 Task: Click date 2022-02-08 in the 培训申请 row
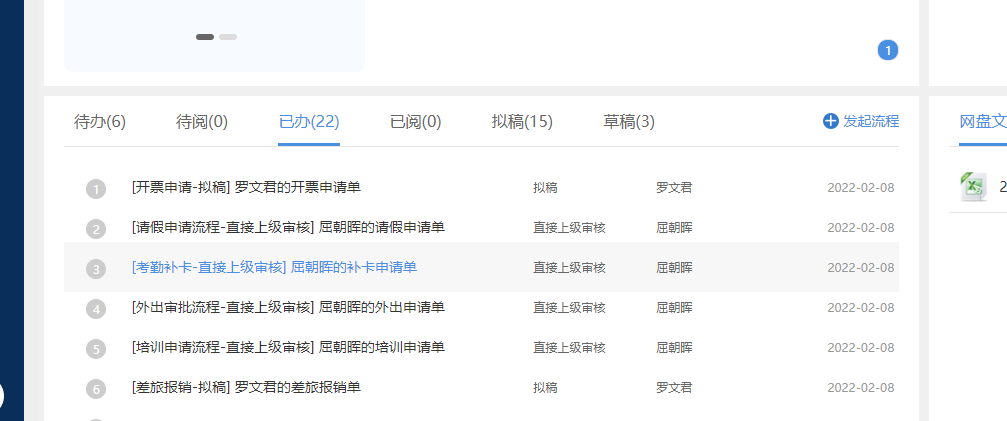[x=861, y=348]
